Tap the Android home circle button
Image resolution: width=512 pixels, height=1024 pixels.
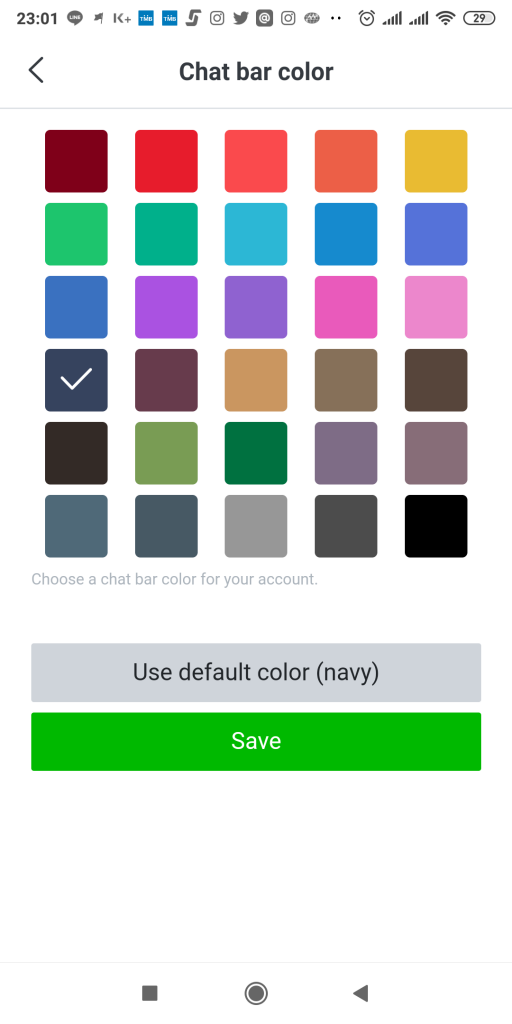point(256,993)
